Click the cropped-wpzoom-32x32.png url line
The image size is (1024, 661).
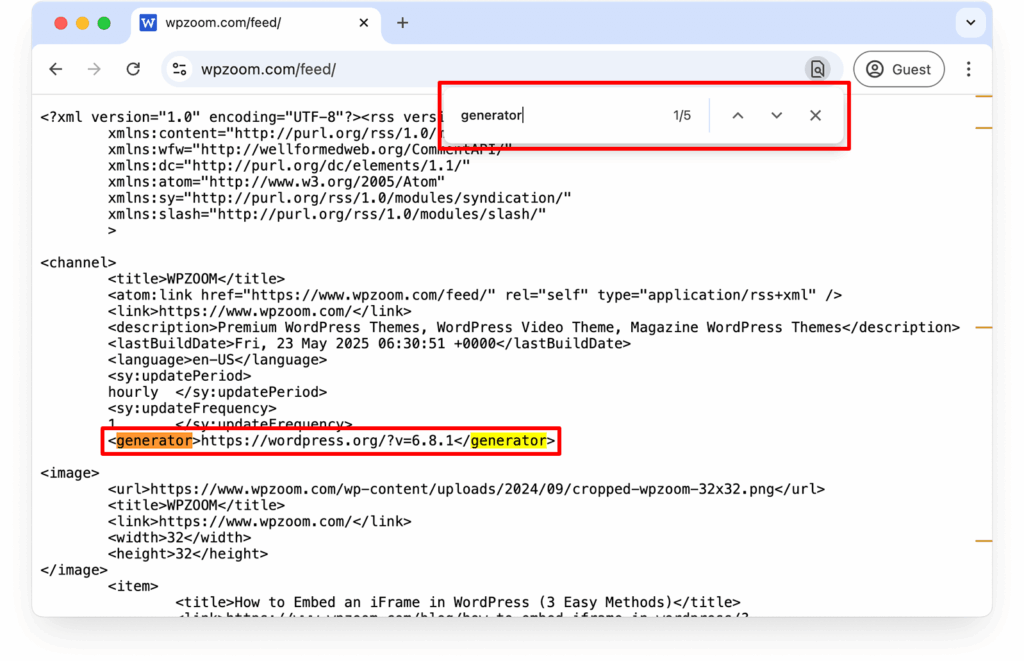click(x=466, y=489)
